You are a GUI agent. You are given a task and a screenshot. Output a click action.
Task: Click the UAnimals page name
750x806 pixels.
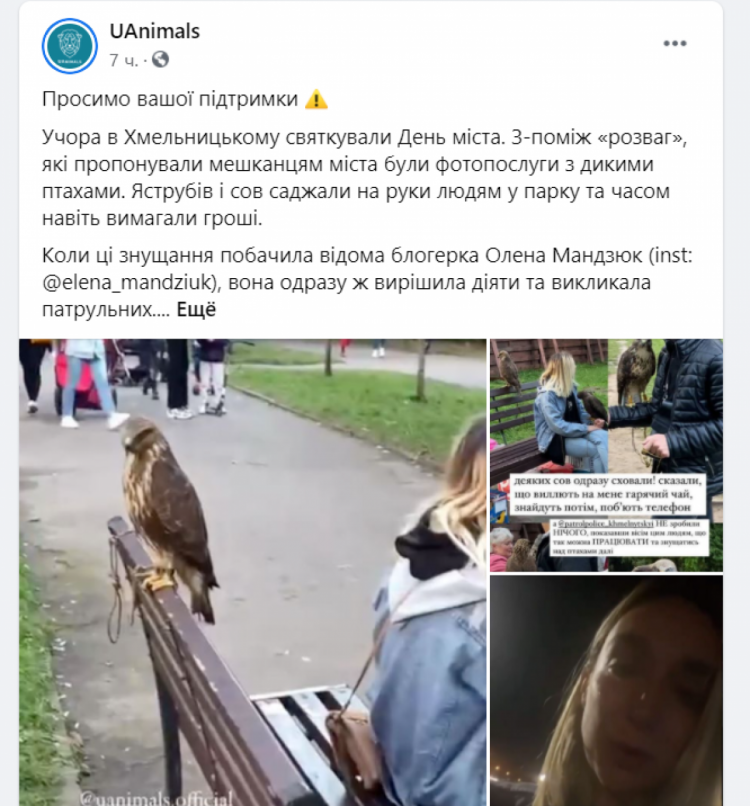coord(154,31)
